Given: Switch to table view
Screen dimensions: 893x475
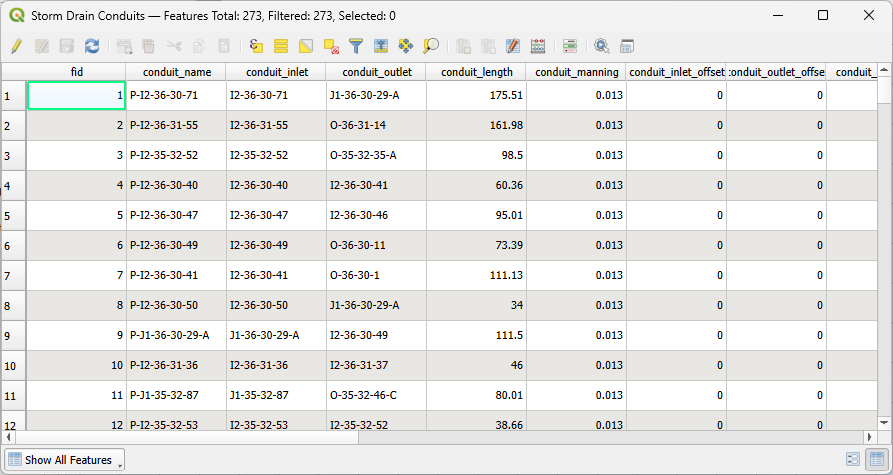Looking at the screenshot, I should point(875,460).
